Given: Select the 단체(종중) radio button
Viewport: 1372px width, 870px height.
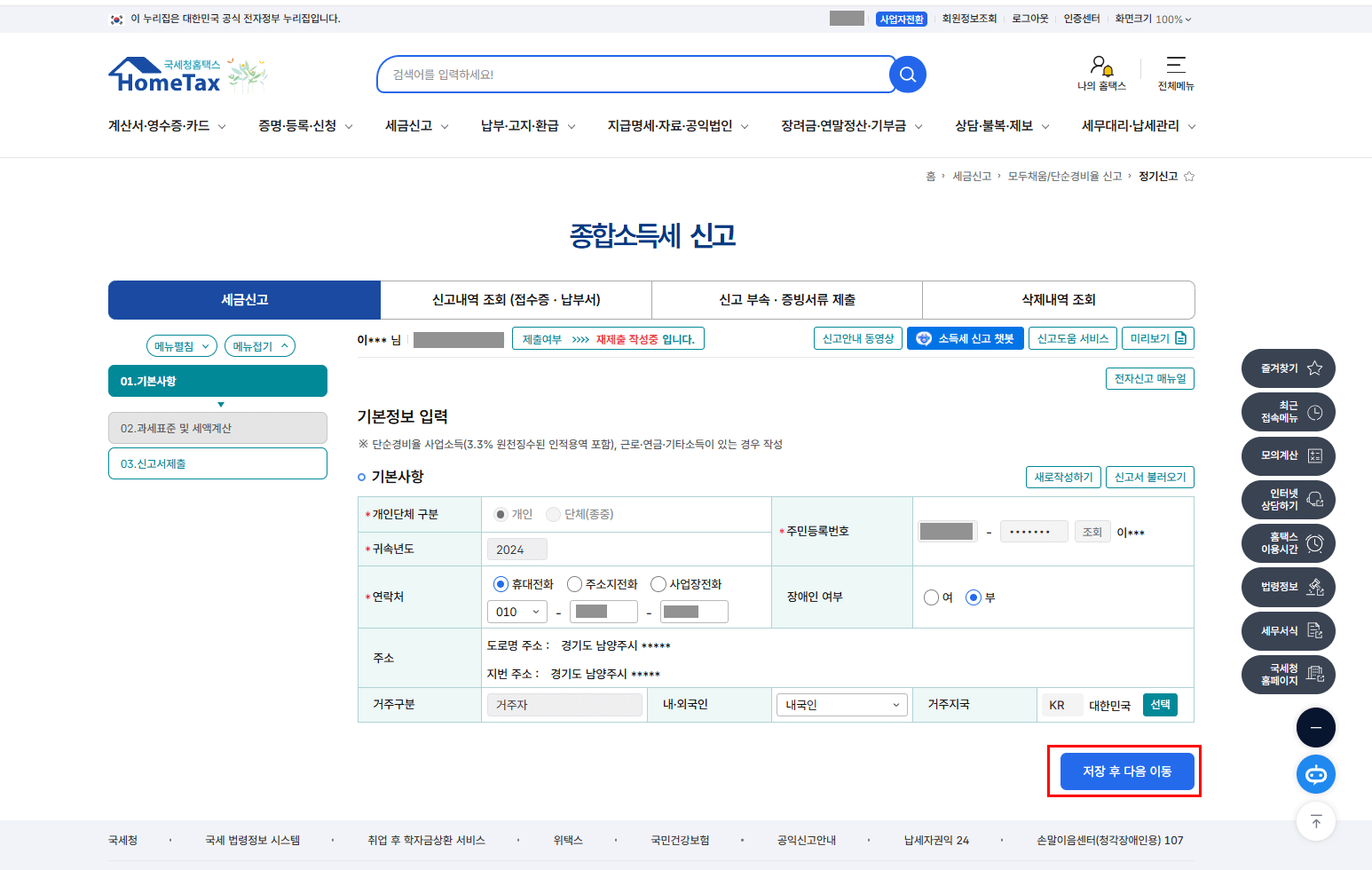Looking at the screenshot, I should click(x=553, y=514).
